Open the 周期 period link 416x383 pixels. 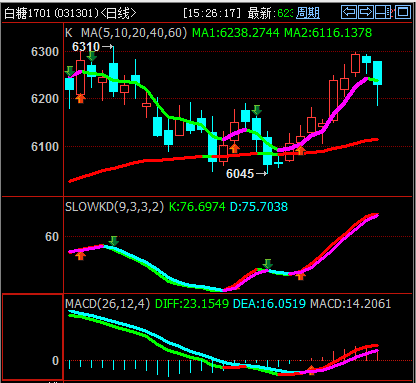(308, 13)
